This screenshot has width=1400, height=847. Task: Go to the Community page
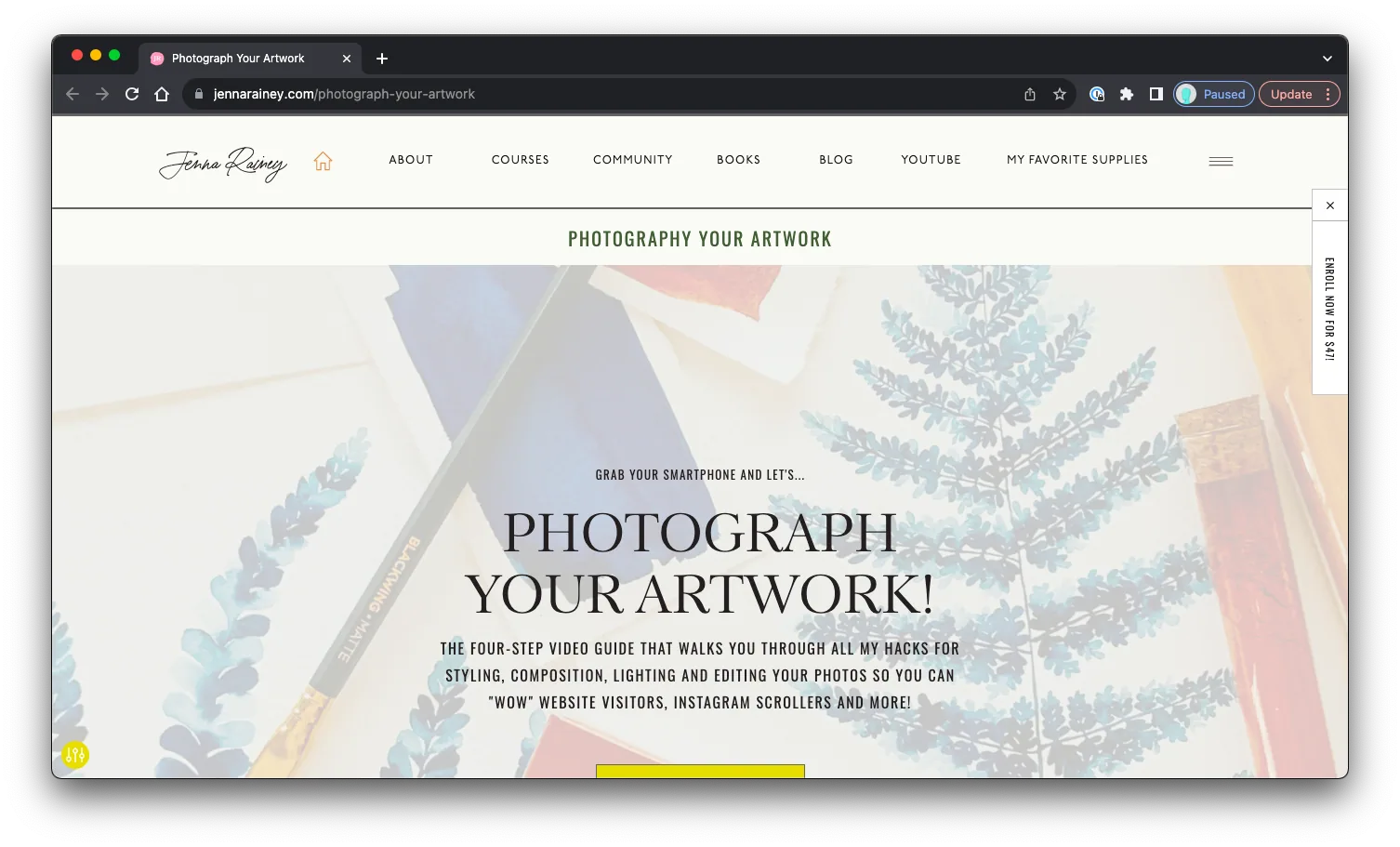[633, 160]
